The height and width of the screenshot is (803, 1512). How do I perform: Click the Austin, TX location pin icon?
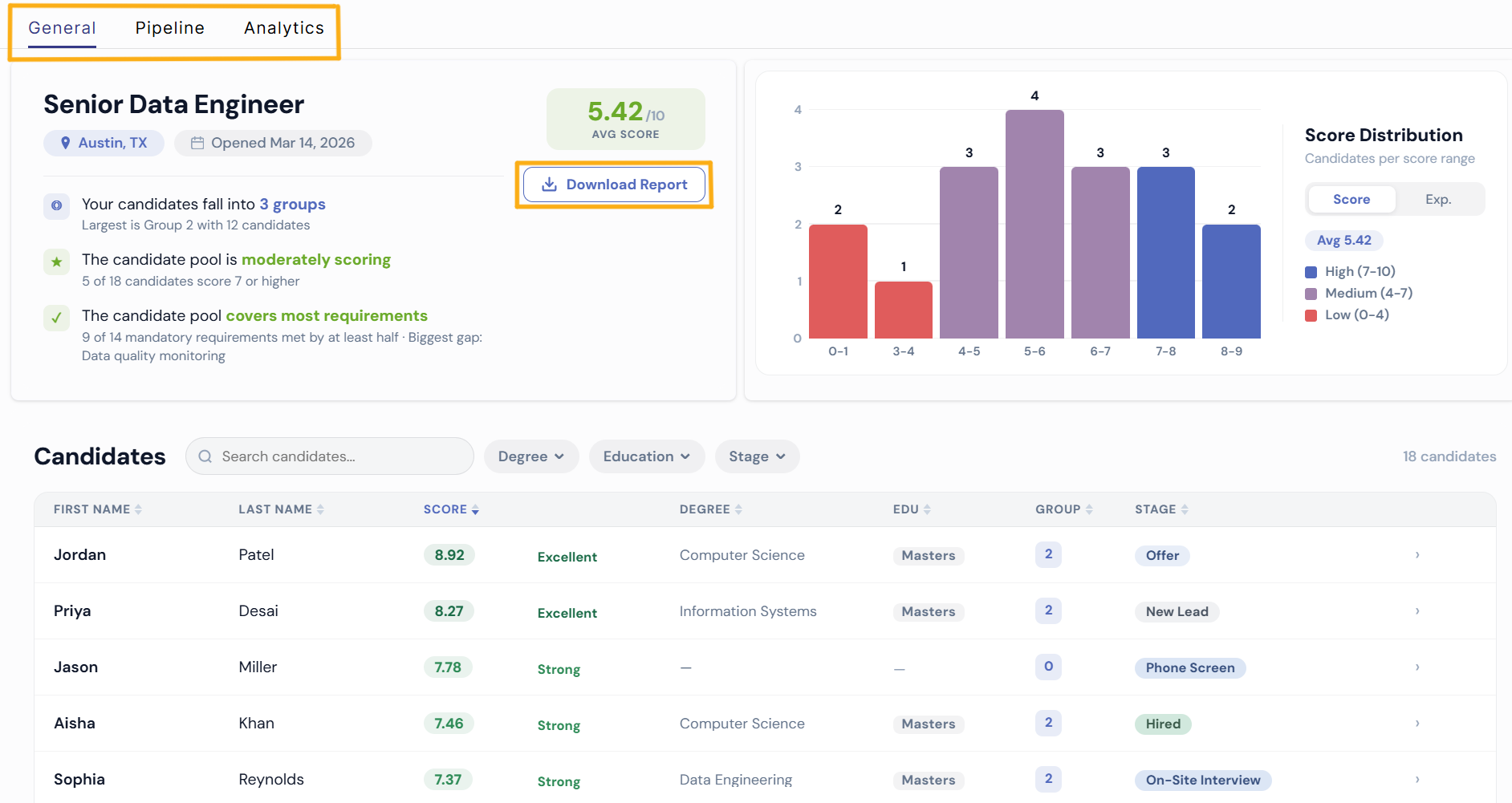point(66,143)
